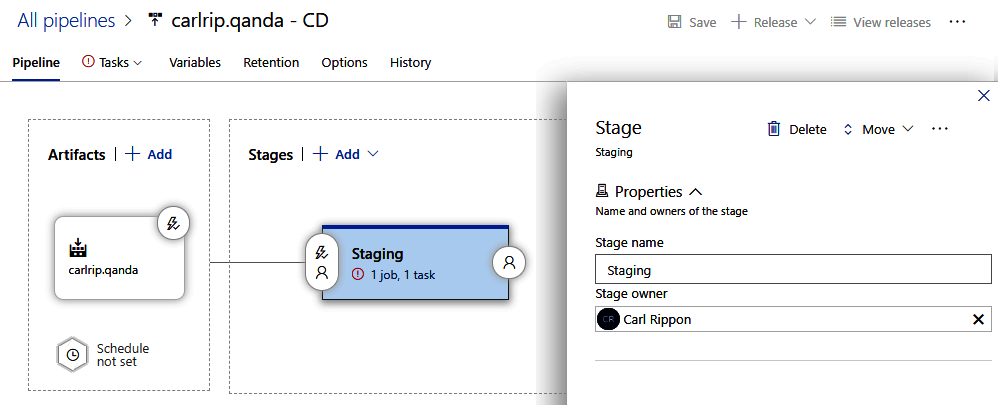Open post-deployment conditions on Staging stage

(x=509, y=263)
